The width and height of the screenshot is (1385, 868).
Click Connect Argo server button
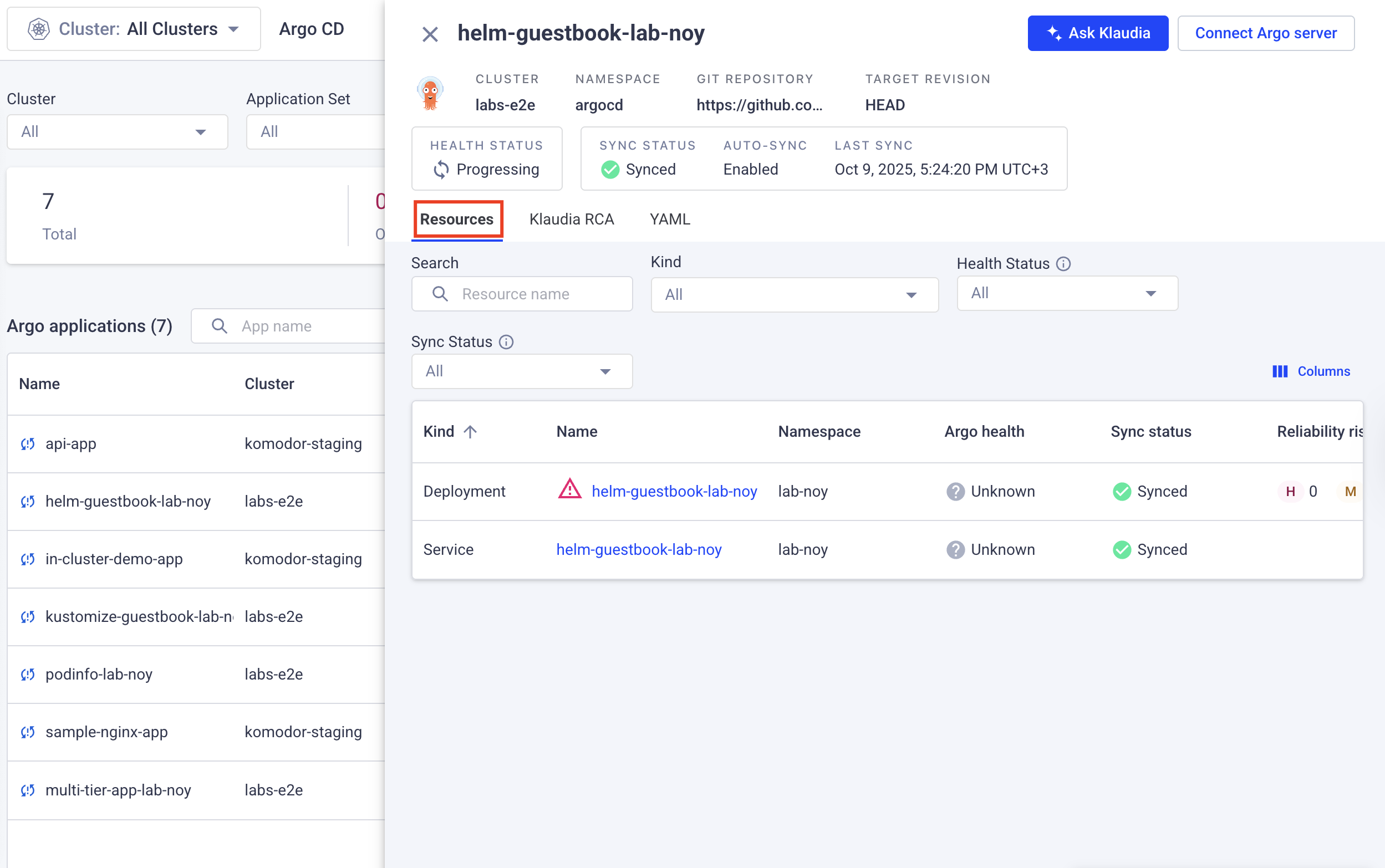[1266, 33]
